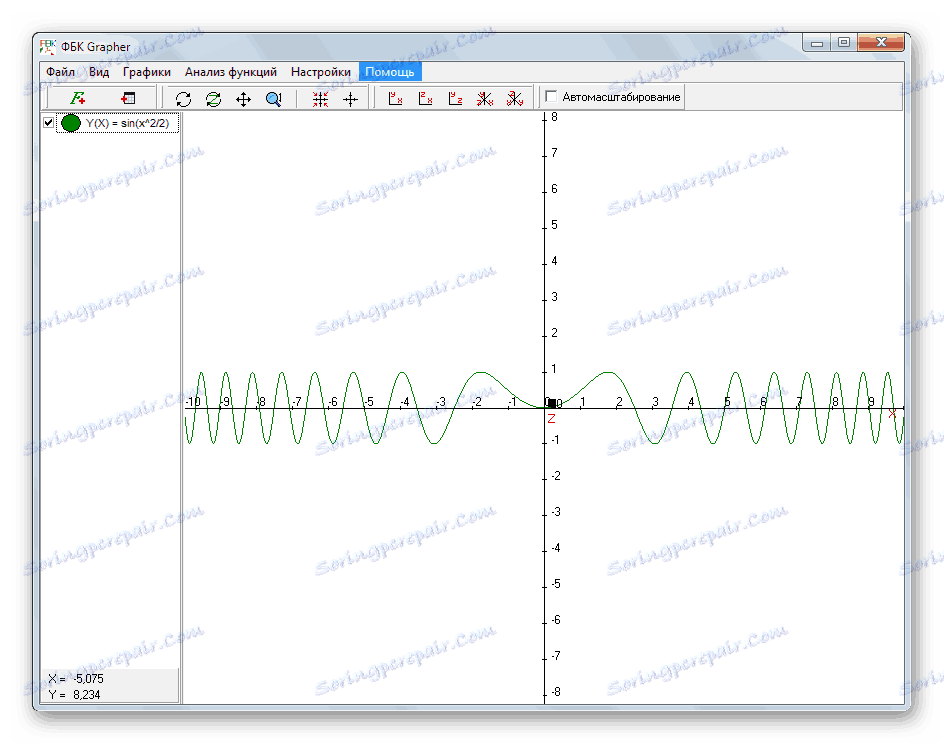Click the black crosshair axes icon
The width and height of the screenshot is (944, 744).
click(x=350, y=98)
